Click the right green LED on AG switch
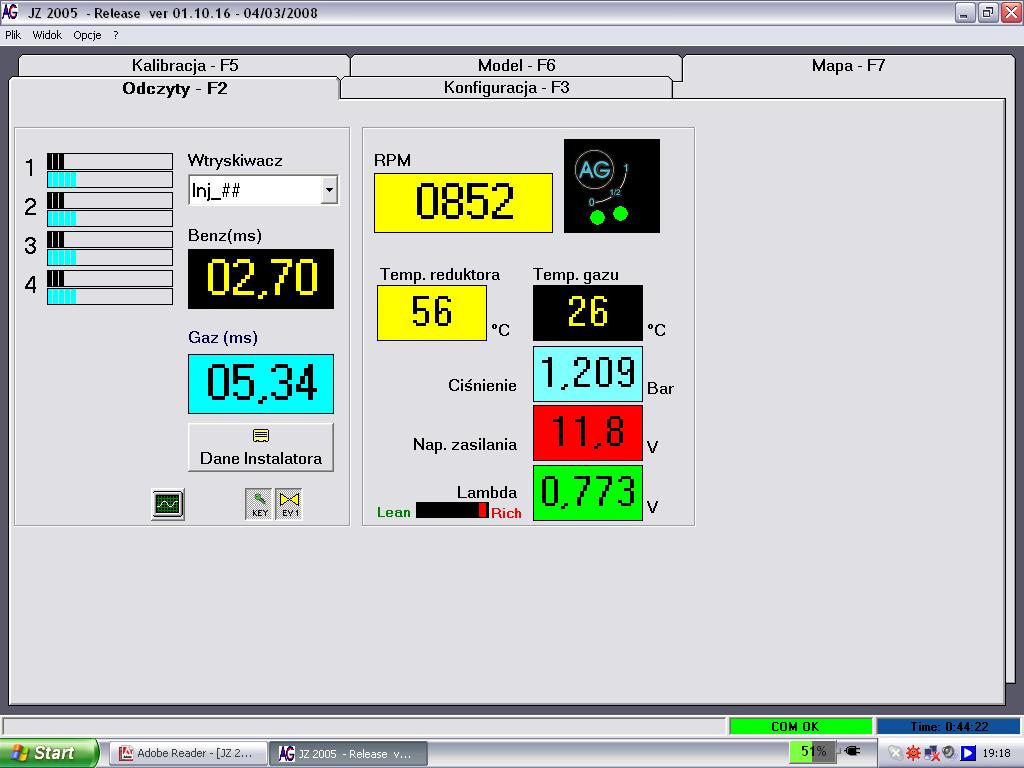The height and width of the screenshot is (768, 1024). point(620,214)
